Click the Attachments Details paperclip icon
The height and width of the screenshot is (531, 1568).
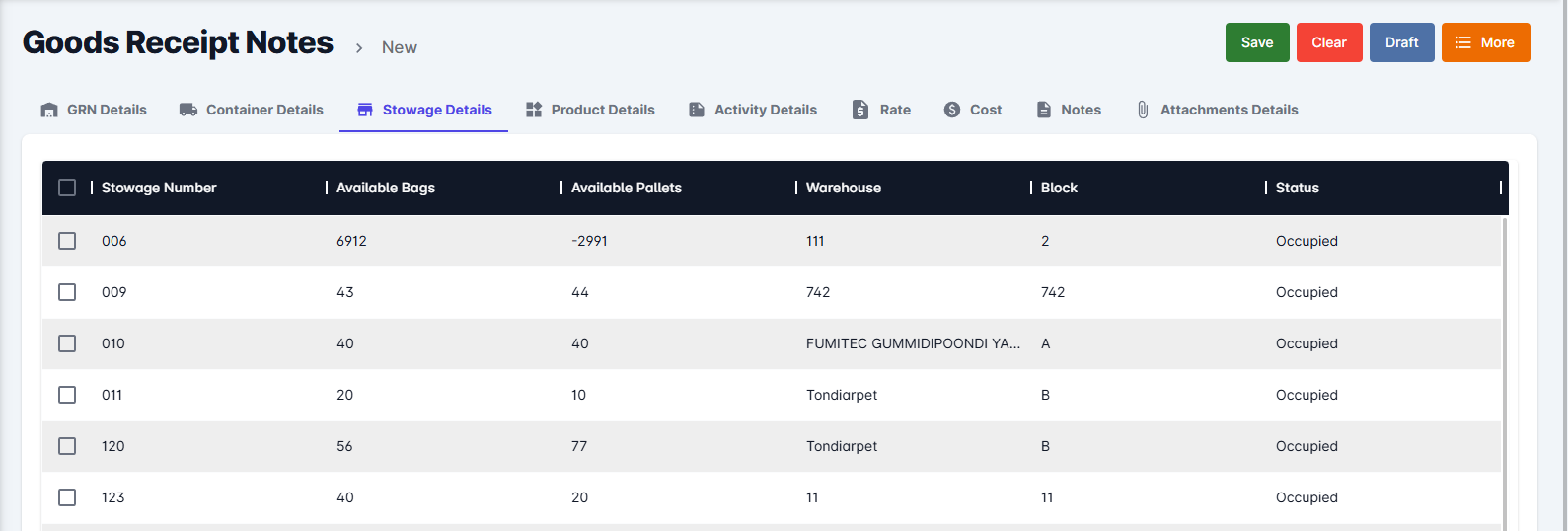coord(1143,110)
